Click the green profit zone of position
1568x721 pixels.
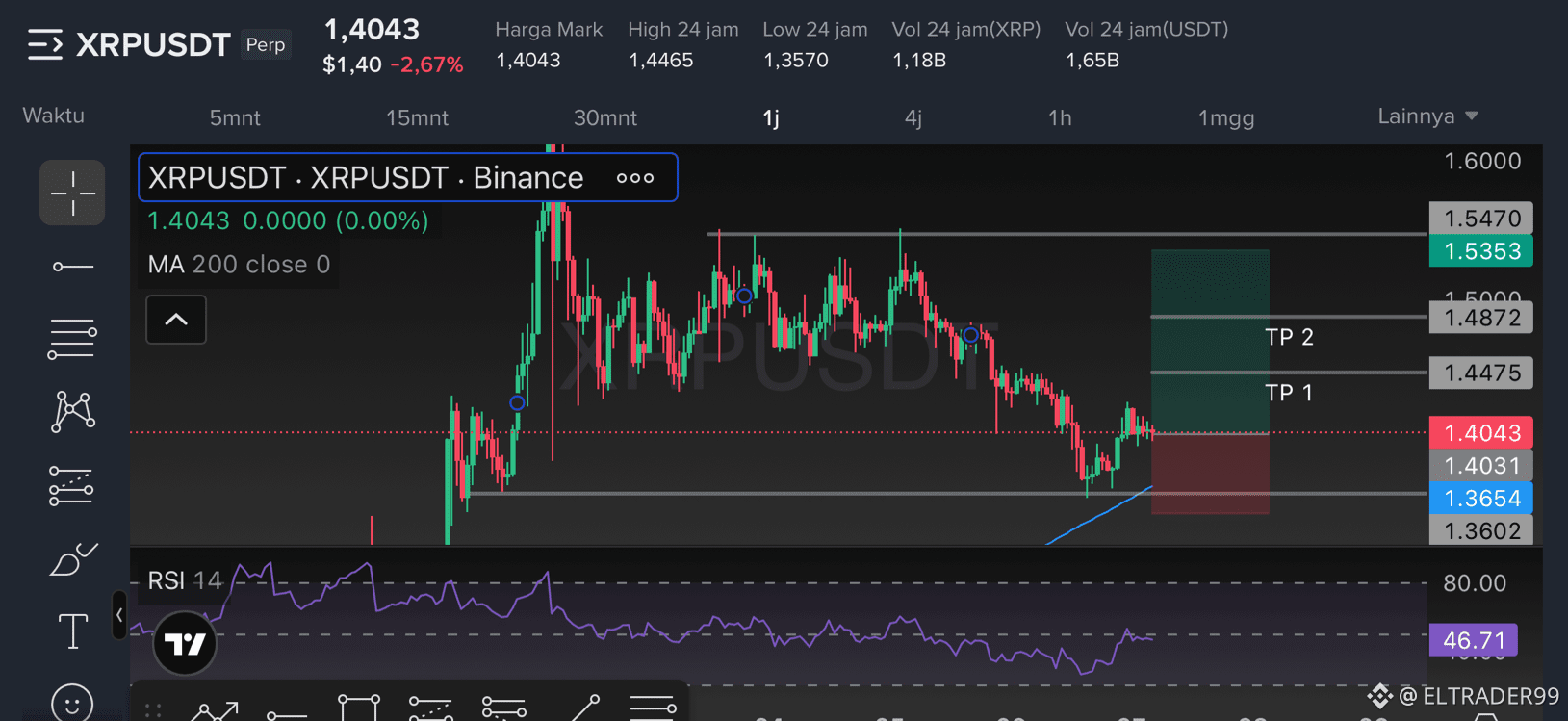[x=1210, y=342]
